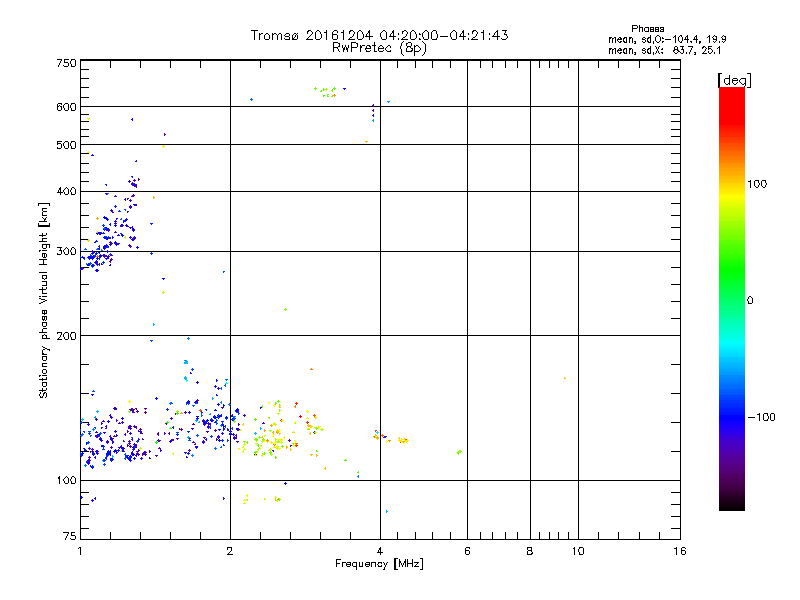Click the 'RwPretec (8p)' subtitle

pyautogui.click(x=379, y=48)
